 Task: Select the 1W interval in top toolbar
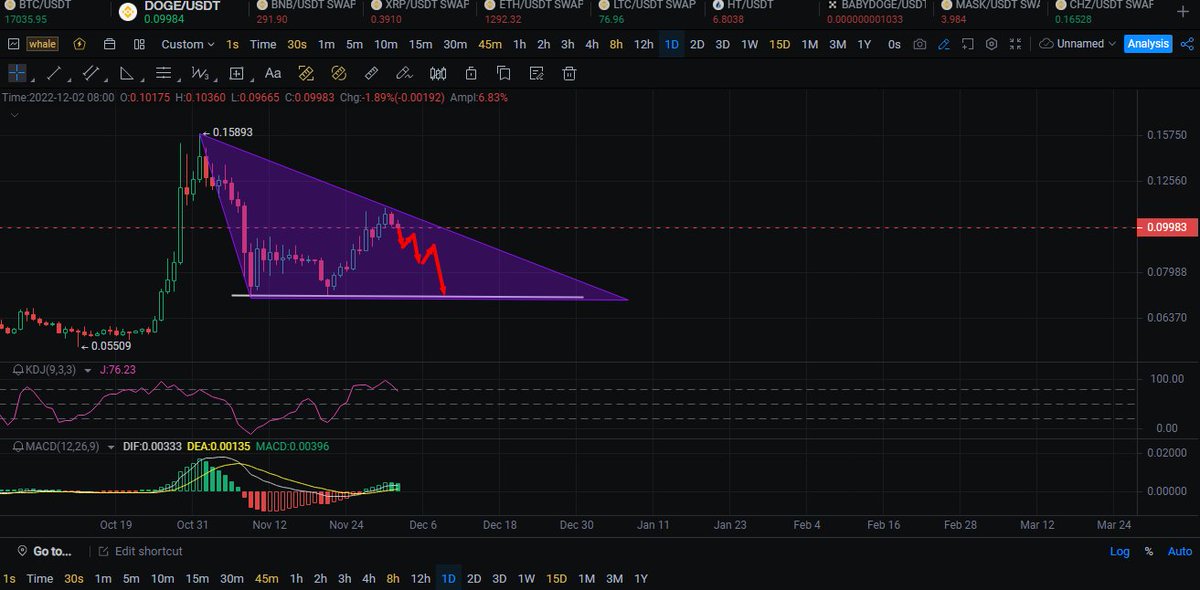tap(749, 44)
